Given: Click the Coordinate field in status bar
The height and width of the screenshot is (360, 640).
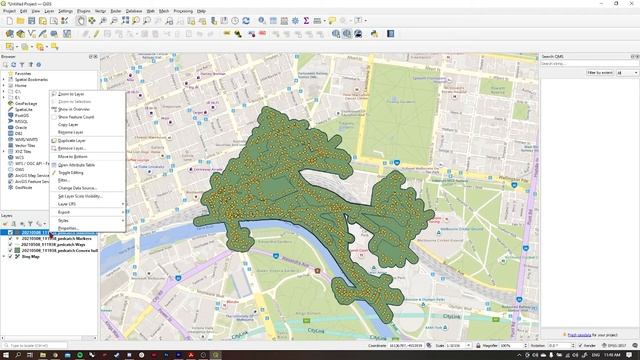Looking at the screenshot, I should click(406, 346).
